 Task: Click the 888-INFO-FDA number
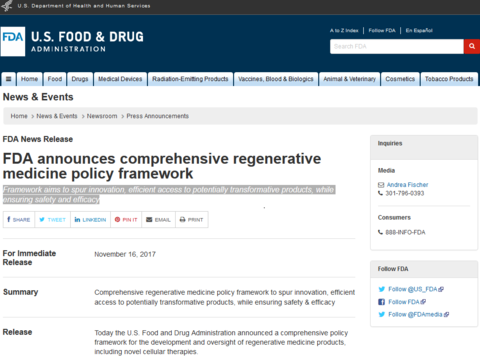click(x=405, y=232)
